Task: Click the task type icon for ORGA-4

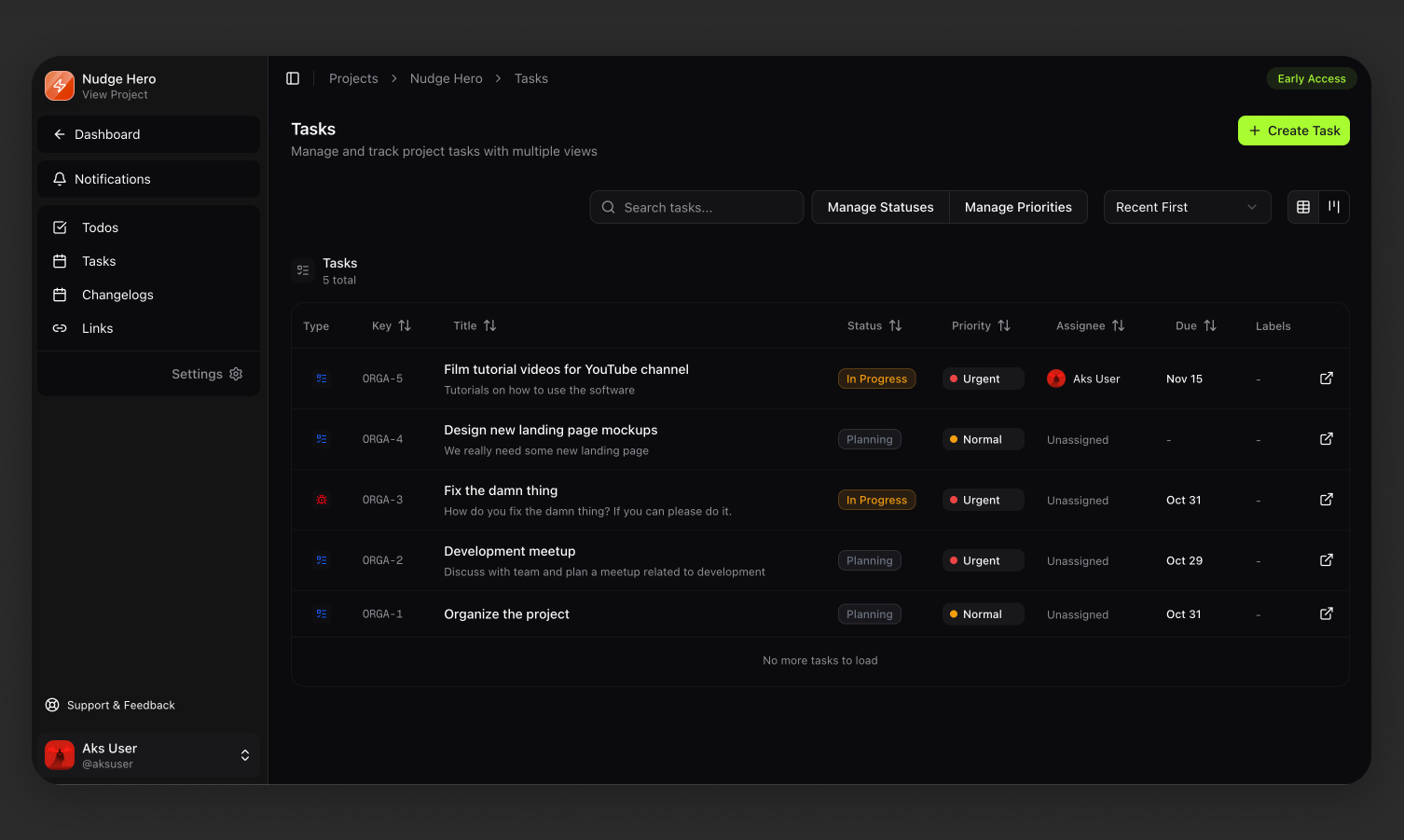Action: pos(322,439)
